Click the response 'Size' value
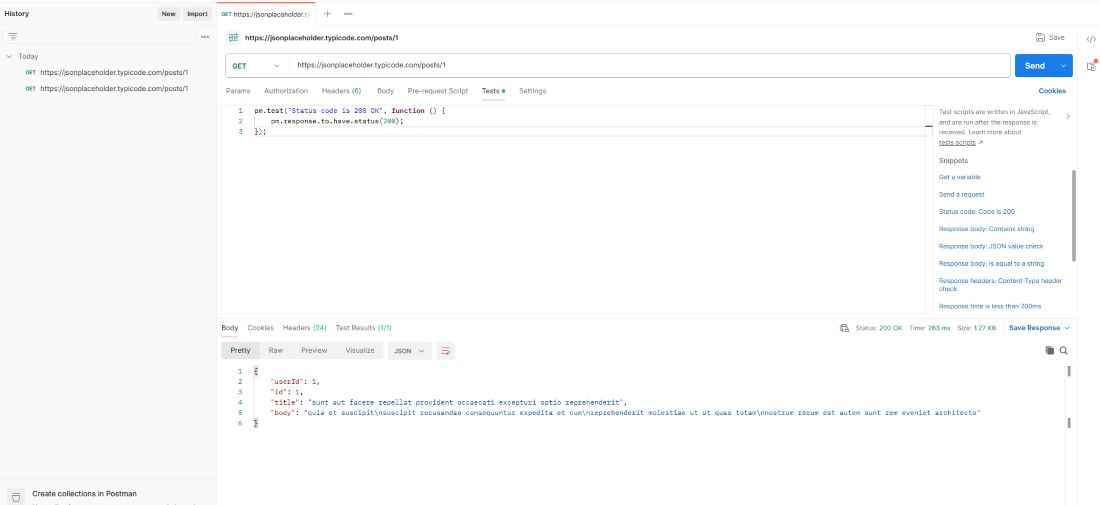This screenshot has height=505, width=1100. (976, 328)
